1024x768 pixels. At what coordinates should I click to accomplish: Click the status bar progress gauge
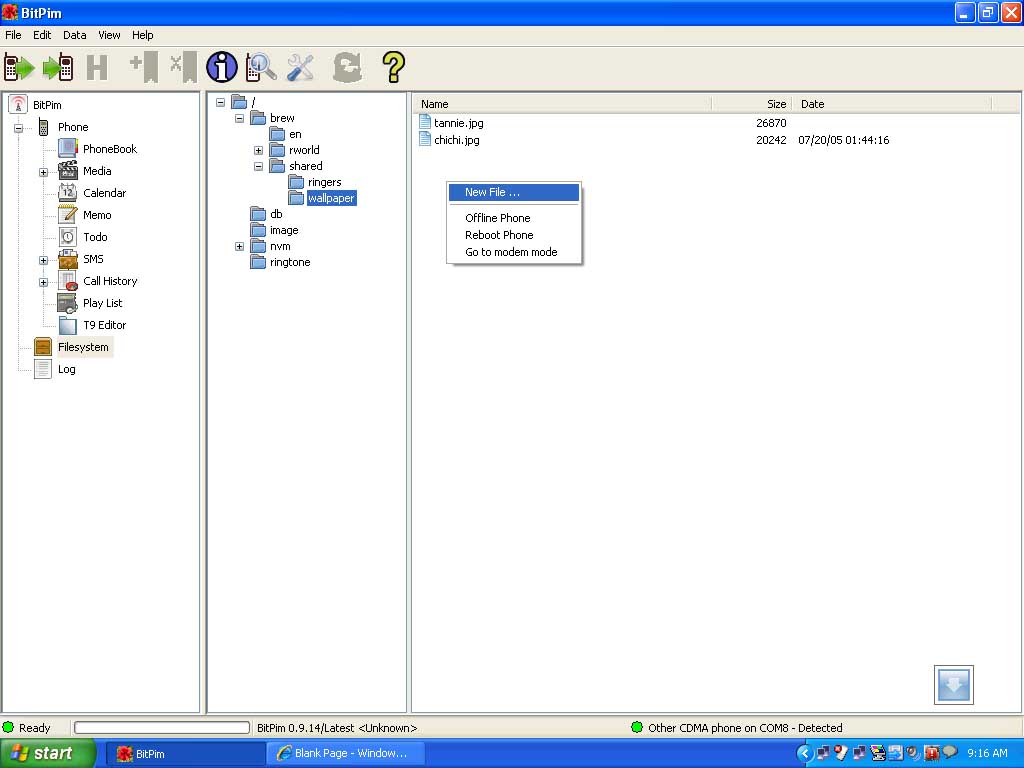[x=162, y=728]
